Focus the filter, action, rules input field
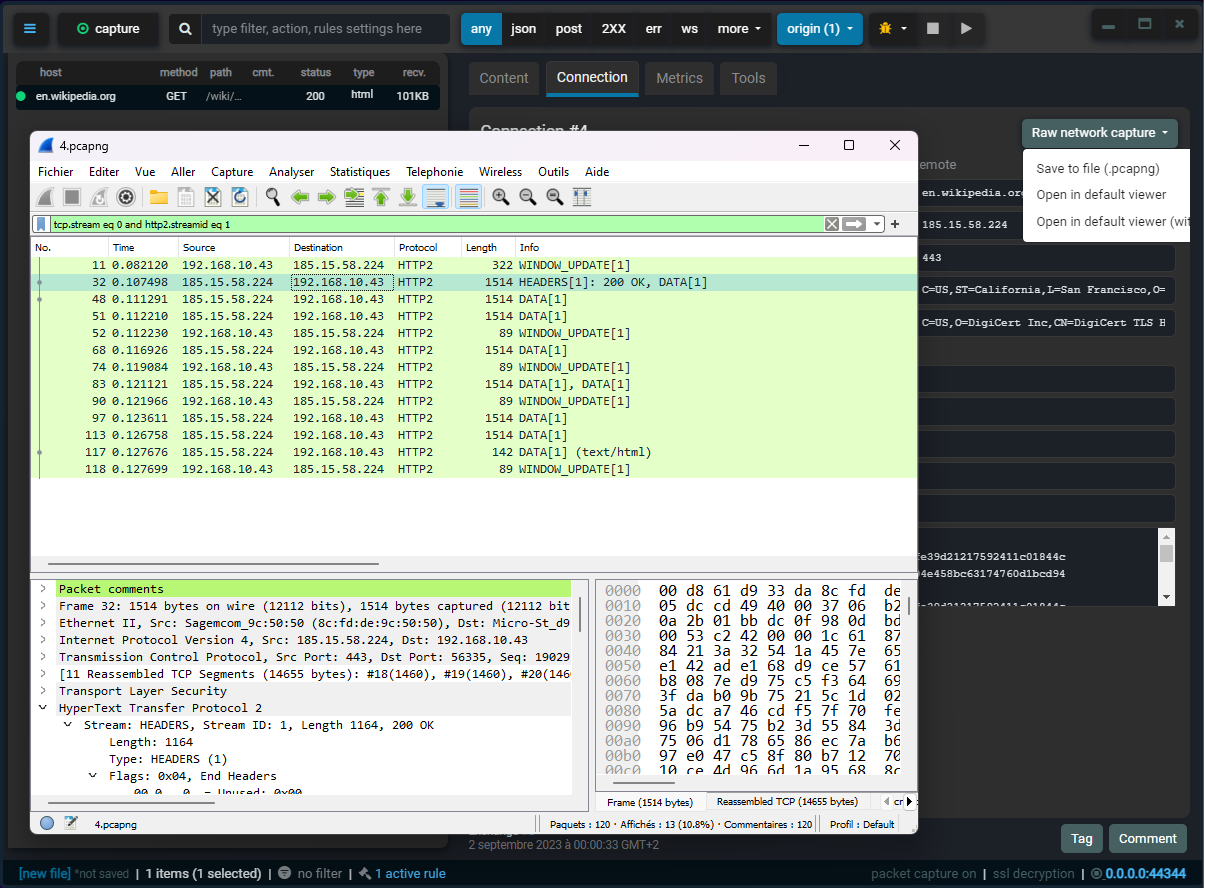This screenshot has width=1205, height=888. coord(326,29)
